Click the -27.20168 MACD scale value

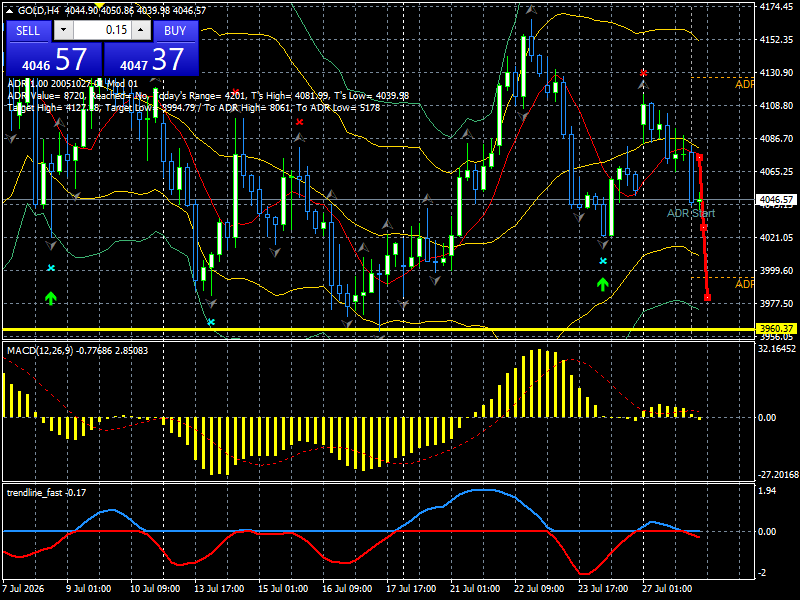coord(778,474)
